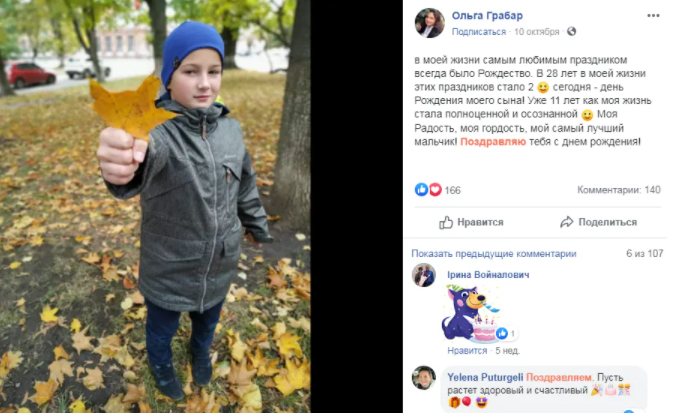This screenshot has width=674, height=414.
Task: Click the like badge on sticker comment
Action: click(506, 333)
